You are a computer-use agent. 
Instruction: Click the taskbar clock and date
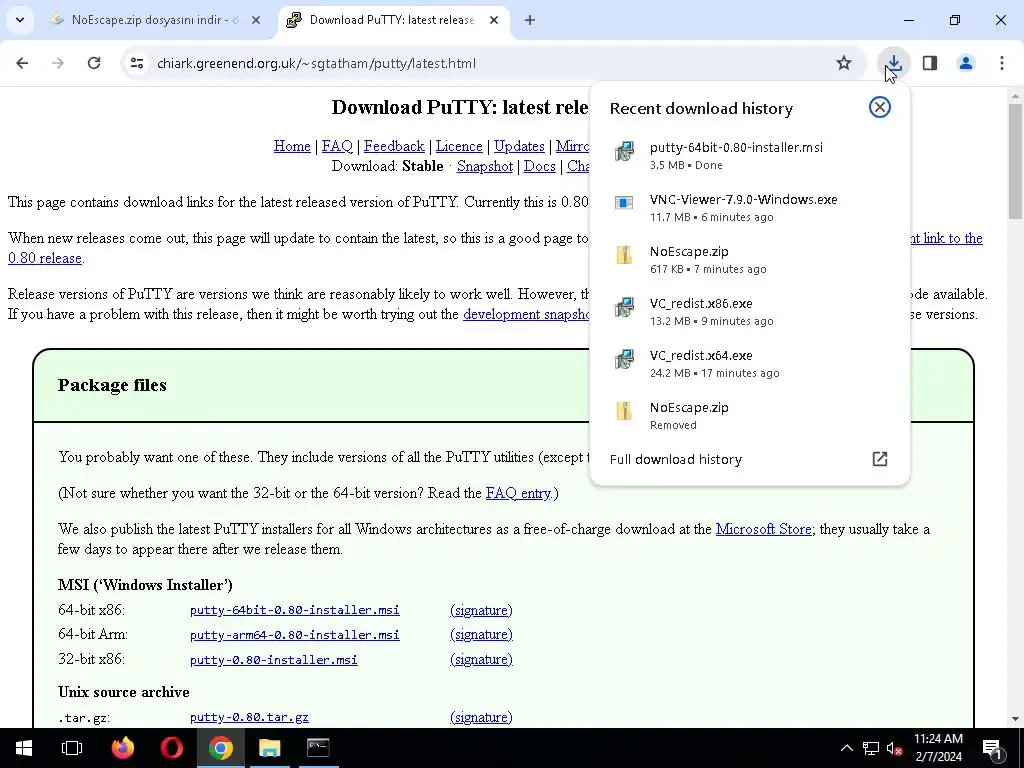point(938,748)
